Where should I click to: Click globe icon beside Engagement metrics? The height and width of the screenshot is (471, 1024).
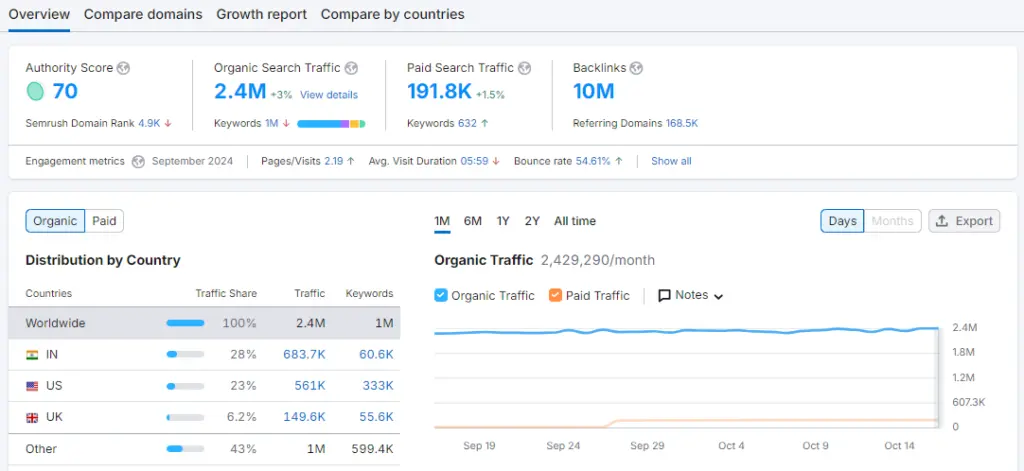pos(138,161)
